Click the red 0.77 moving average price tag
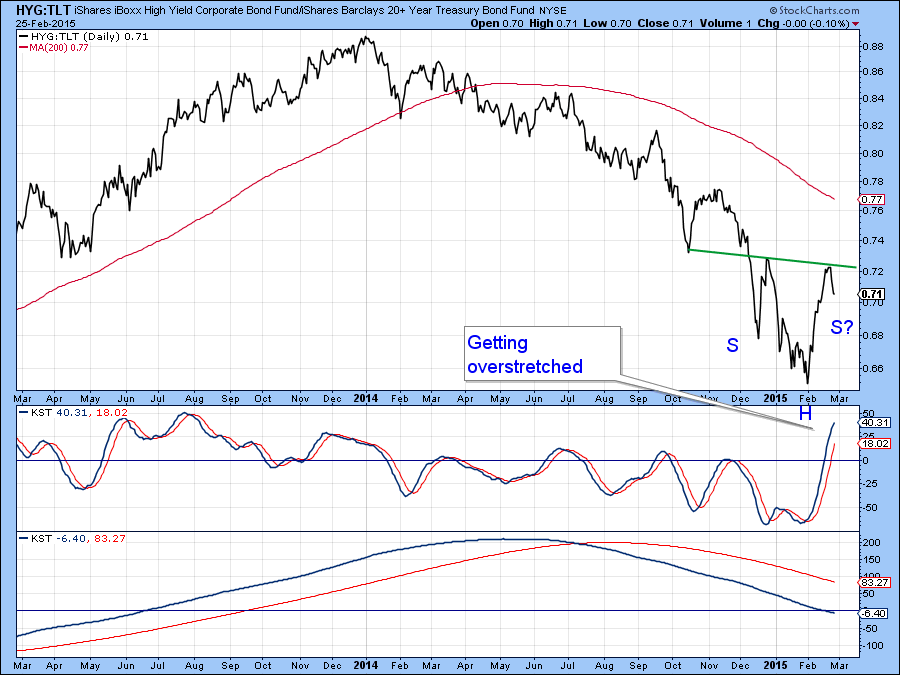Viewport: 900px width, 675px height. 872,200
